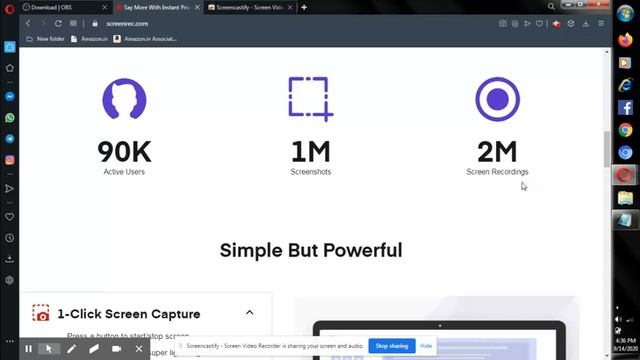Open sidebar bookmarks heart icon

(x=10, y=217)
